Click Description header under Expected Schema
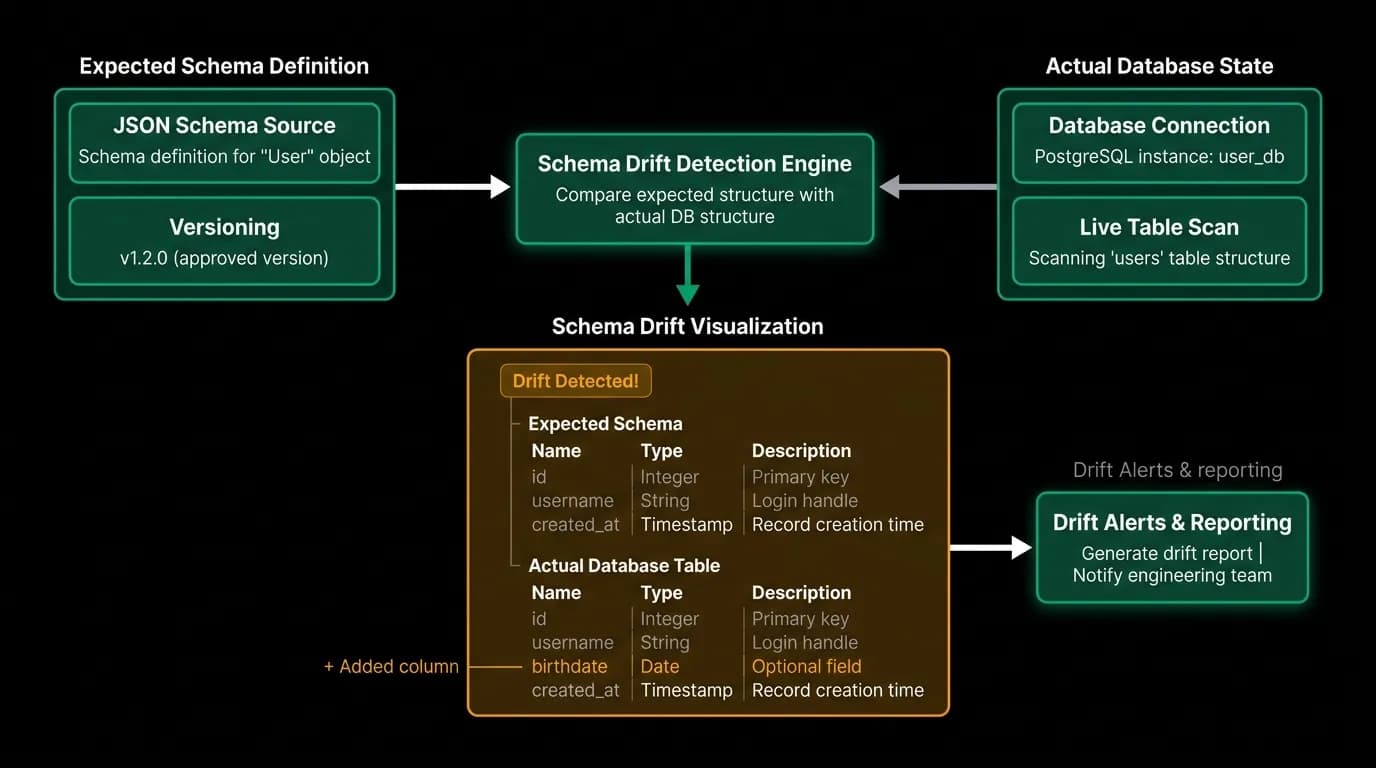Screen dimensions: 1376x768 (801, 451)
